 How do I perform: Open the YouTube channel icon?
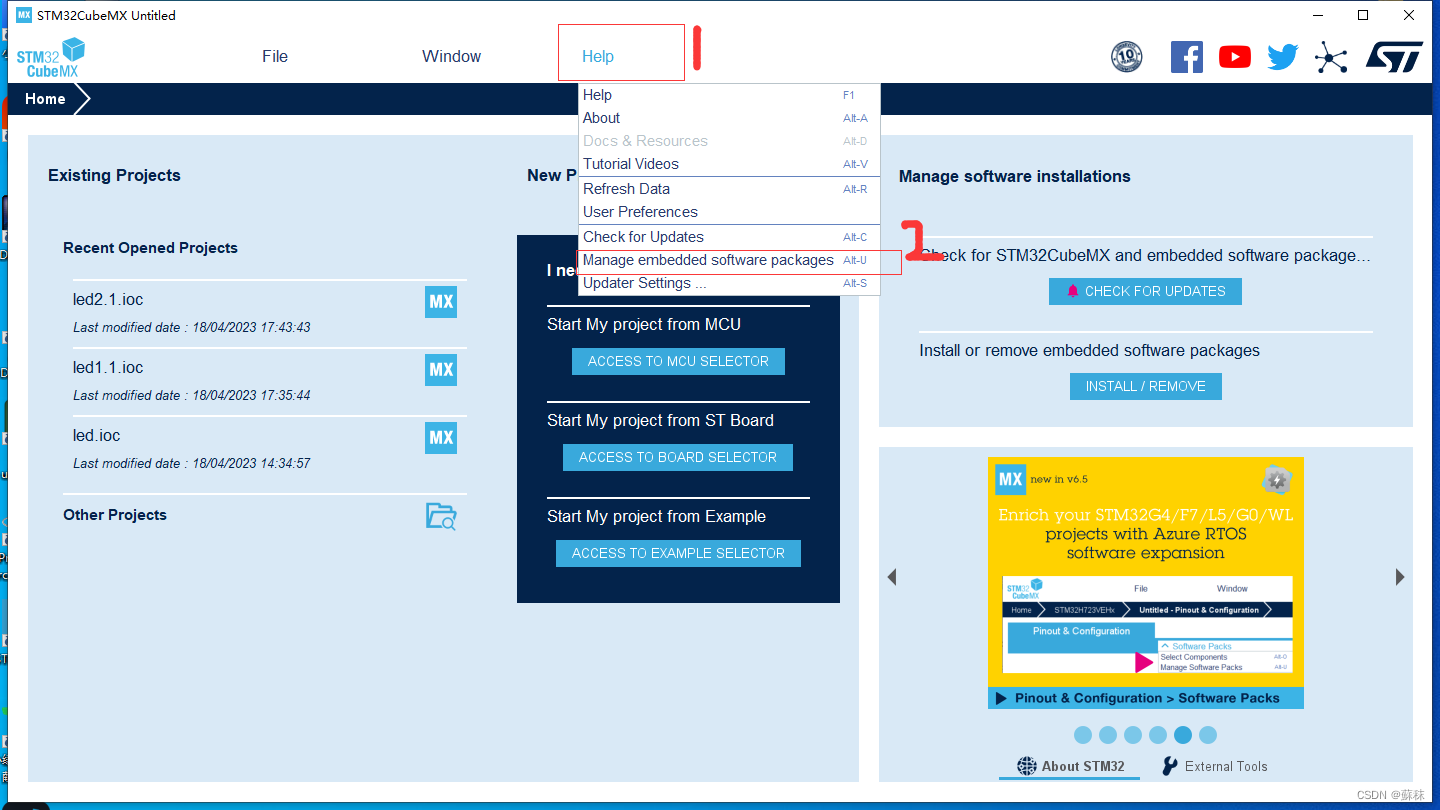pos(1235,57)
